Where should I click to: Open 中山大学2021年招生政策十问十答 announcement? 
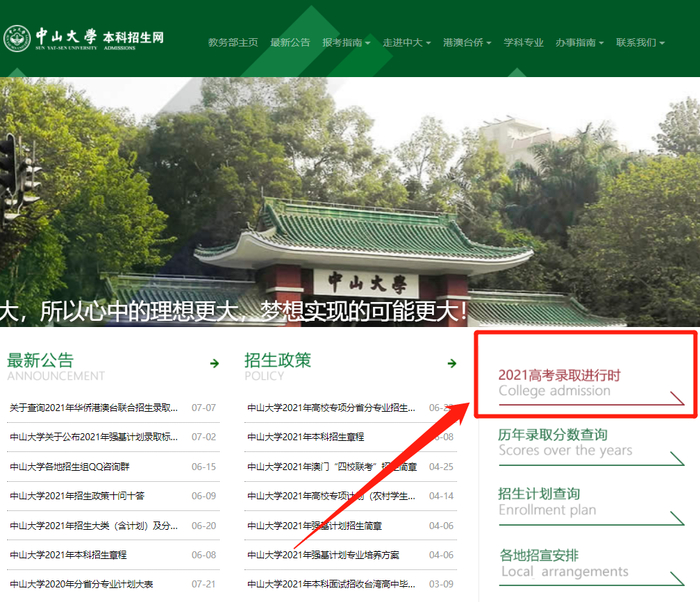click(x=77, y=496)
